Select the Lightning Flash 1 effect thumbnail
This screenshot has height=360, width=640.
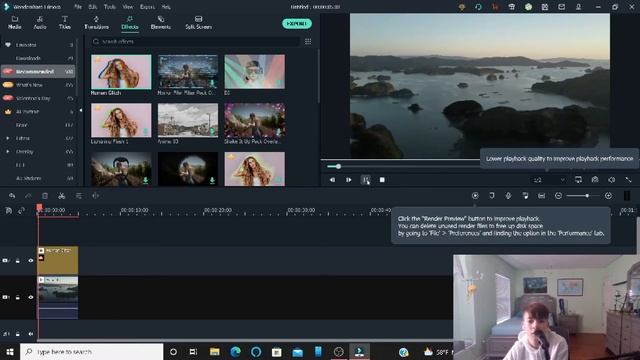click(x=121, y=120)
